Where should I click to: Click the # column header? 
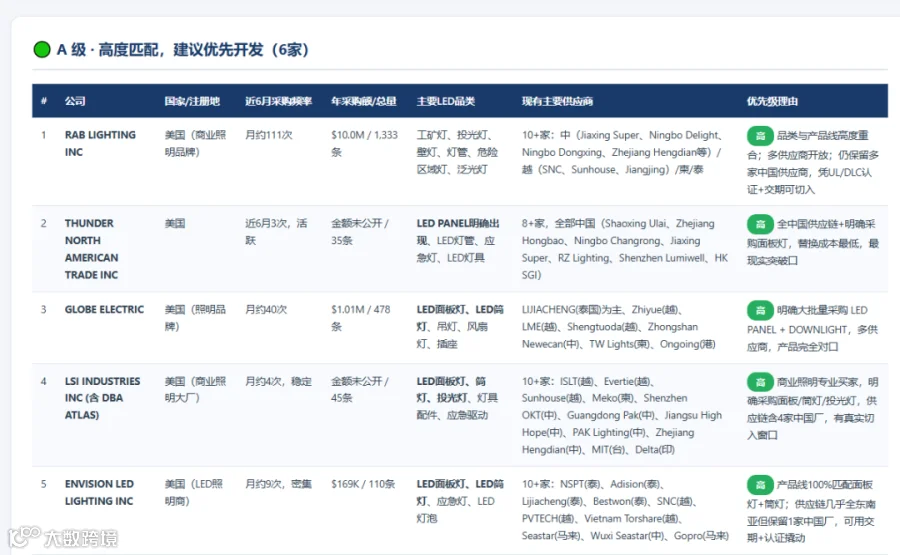[44, 101]
